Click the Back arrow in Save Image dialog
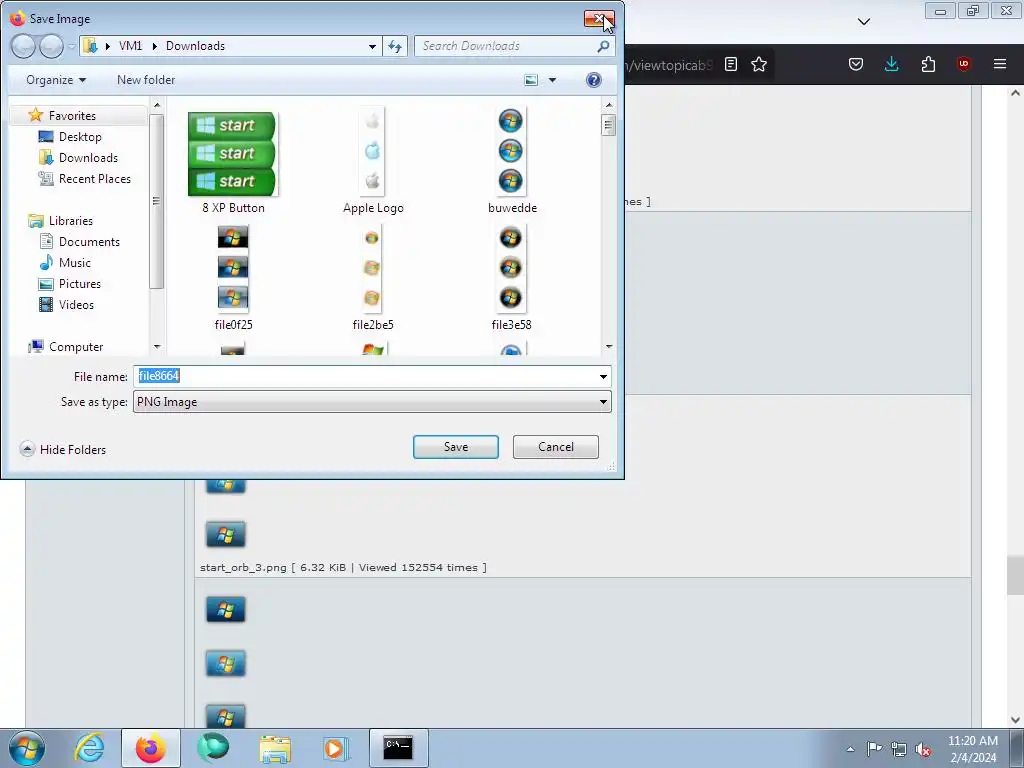The width and height of the screenshot is (1024, 768). tap(23, 46)
